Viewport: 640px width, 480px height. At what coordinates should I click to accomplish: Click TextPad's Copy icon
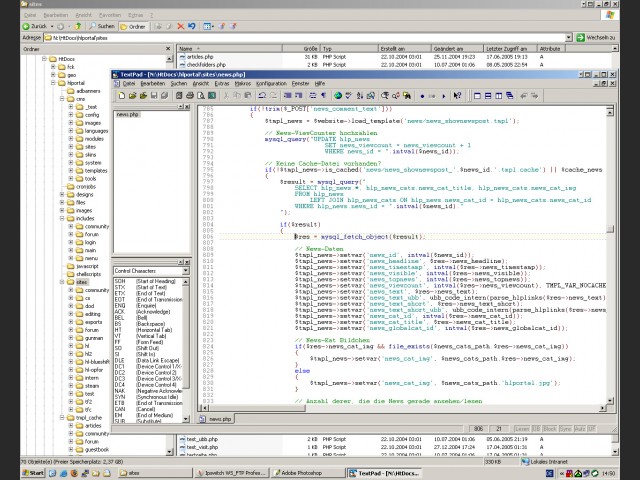tap(237, 96)
